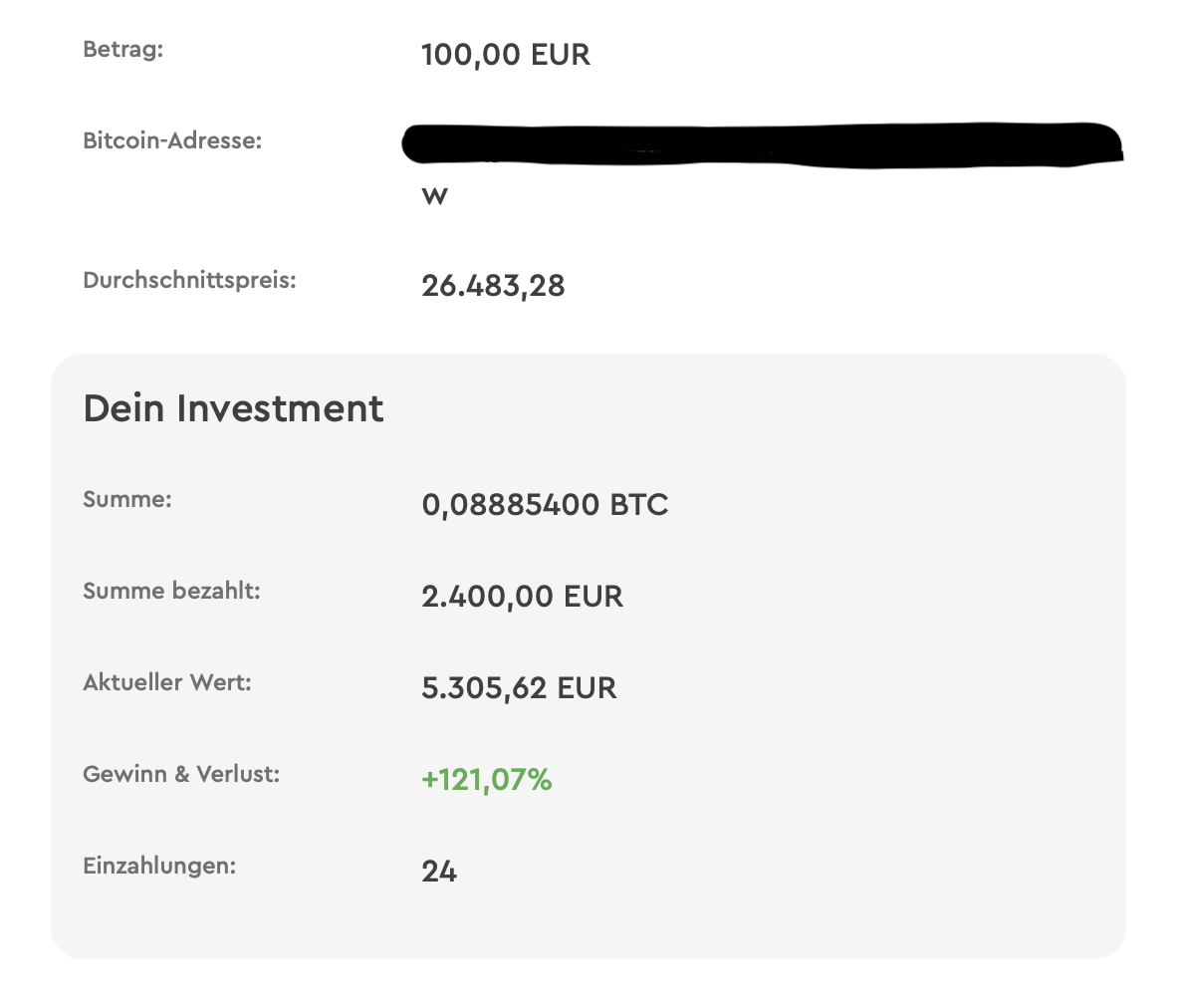Click the Aktueller Wert label
This screenshot has height=1008, width=1181.
(167, 682)
